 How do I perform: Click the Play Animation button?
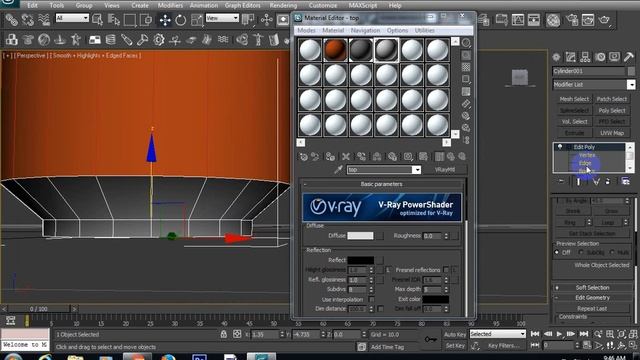559,334
